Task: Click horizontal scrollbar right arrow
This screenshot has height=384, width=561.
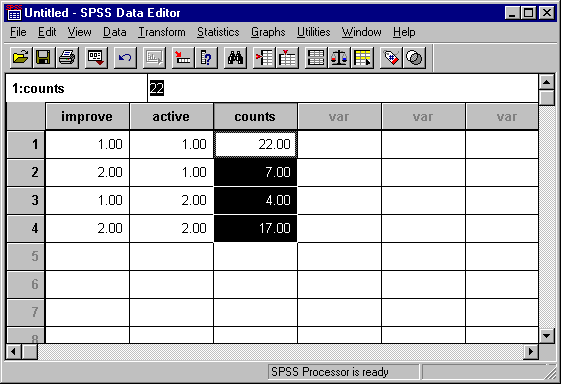Action: point(531,351)
